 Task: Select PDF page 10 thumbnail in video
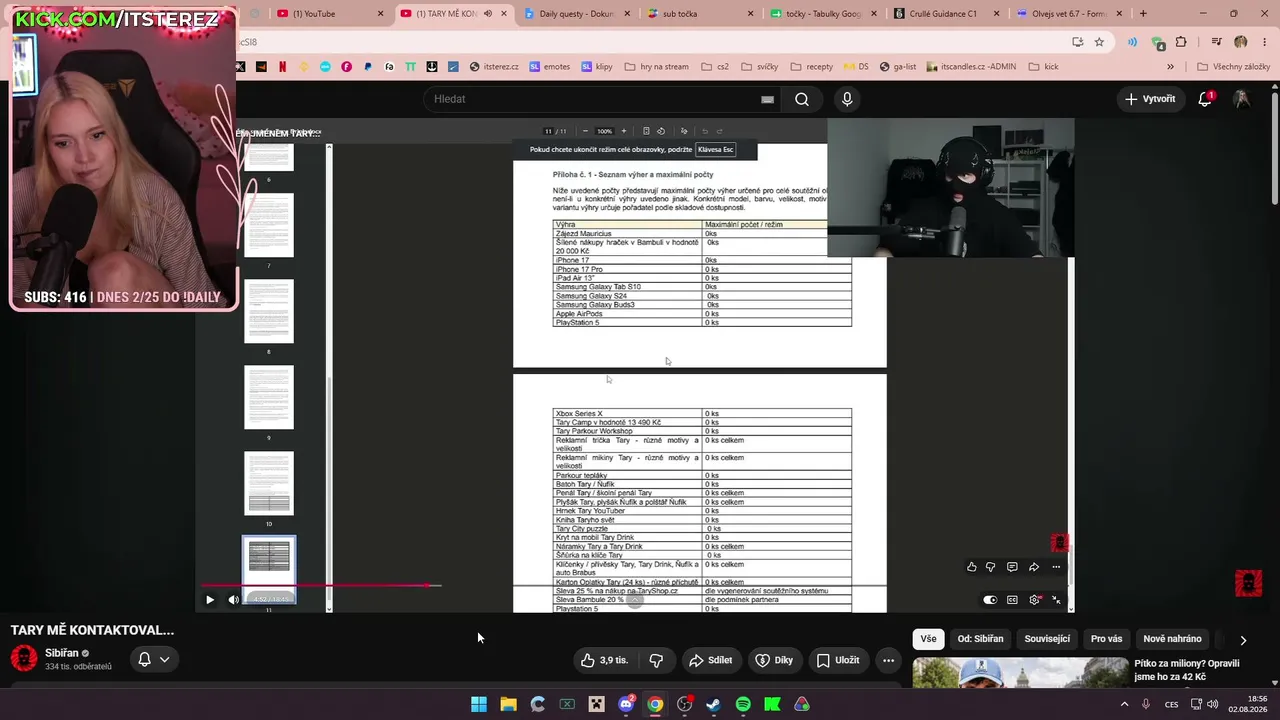tap(269, 483)
